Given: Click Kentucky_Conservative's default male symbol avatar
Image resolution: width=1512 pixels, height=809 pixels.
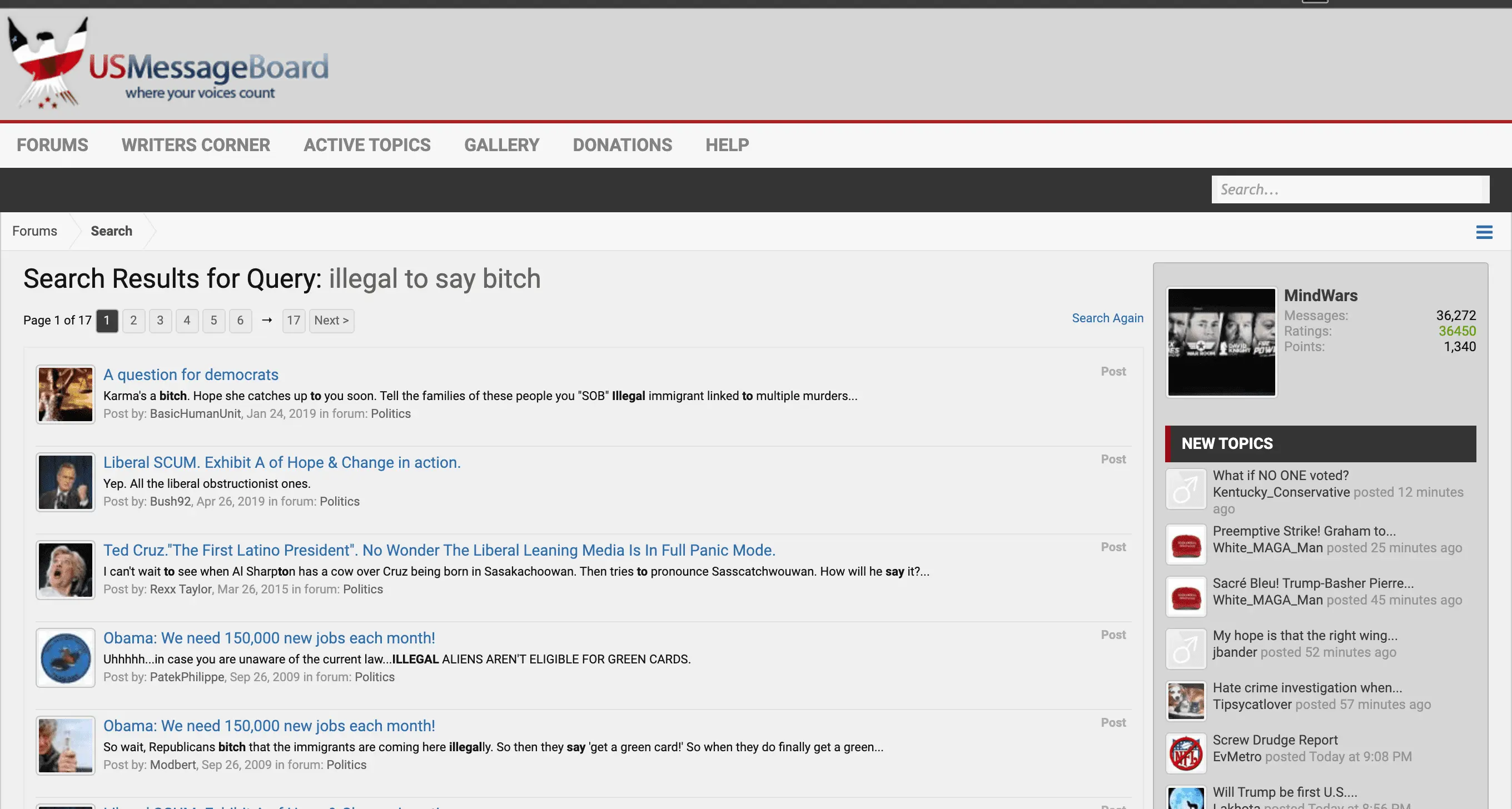Looking at the screenshot, I should tap(1185, 489).
